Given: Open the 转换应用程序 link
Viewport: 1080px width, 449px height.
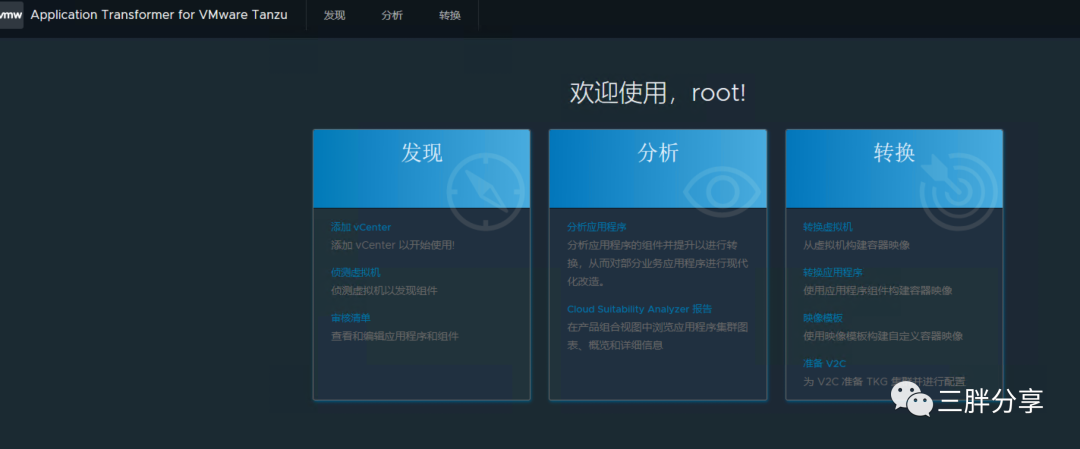Looking at the screenshot, I should tap(833, 272).
